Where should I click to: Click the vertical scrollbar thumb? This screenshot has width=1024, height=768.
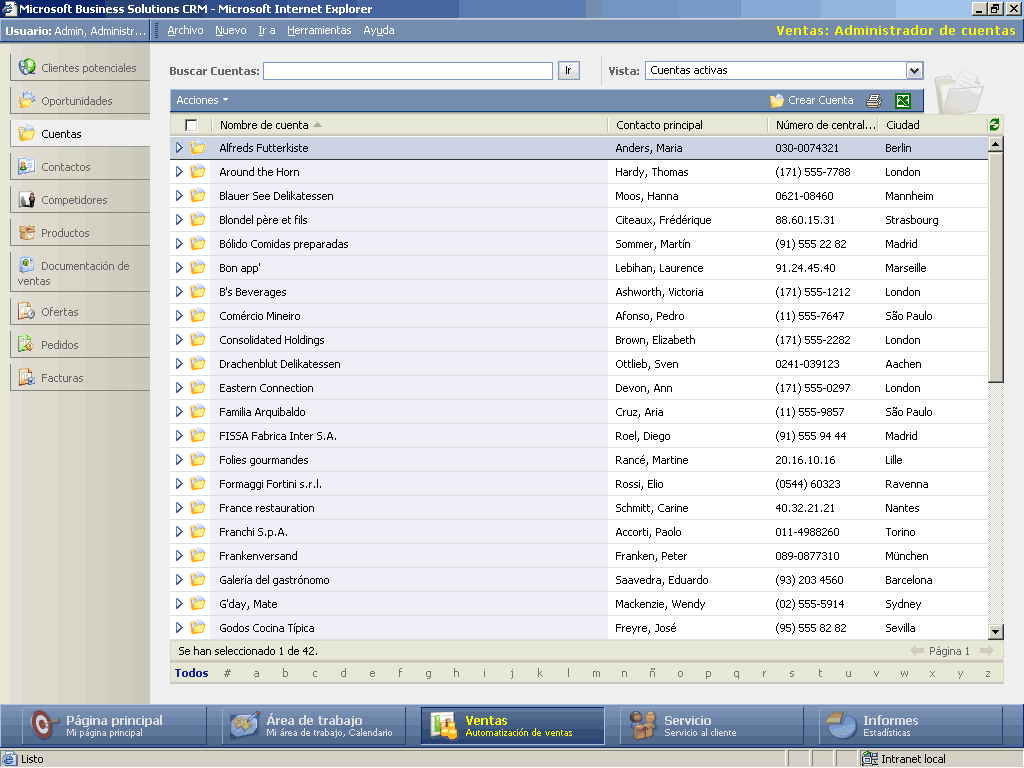click(x=995, y=267)
